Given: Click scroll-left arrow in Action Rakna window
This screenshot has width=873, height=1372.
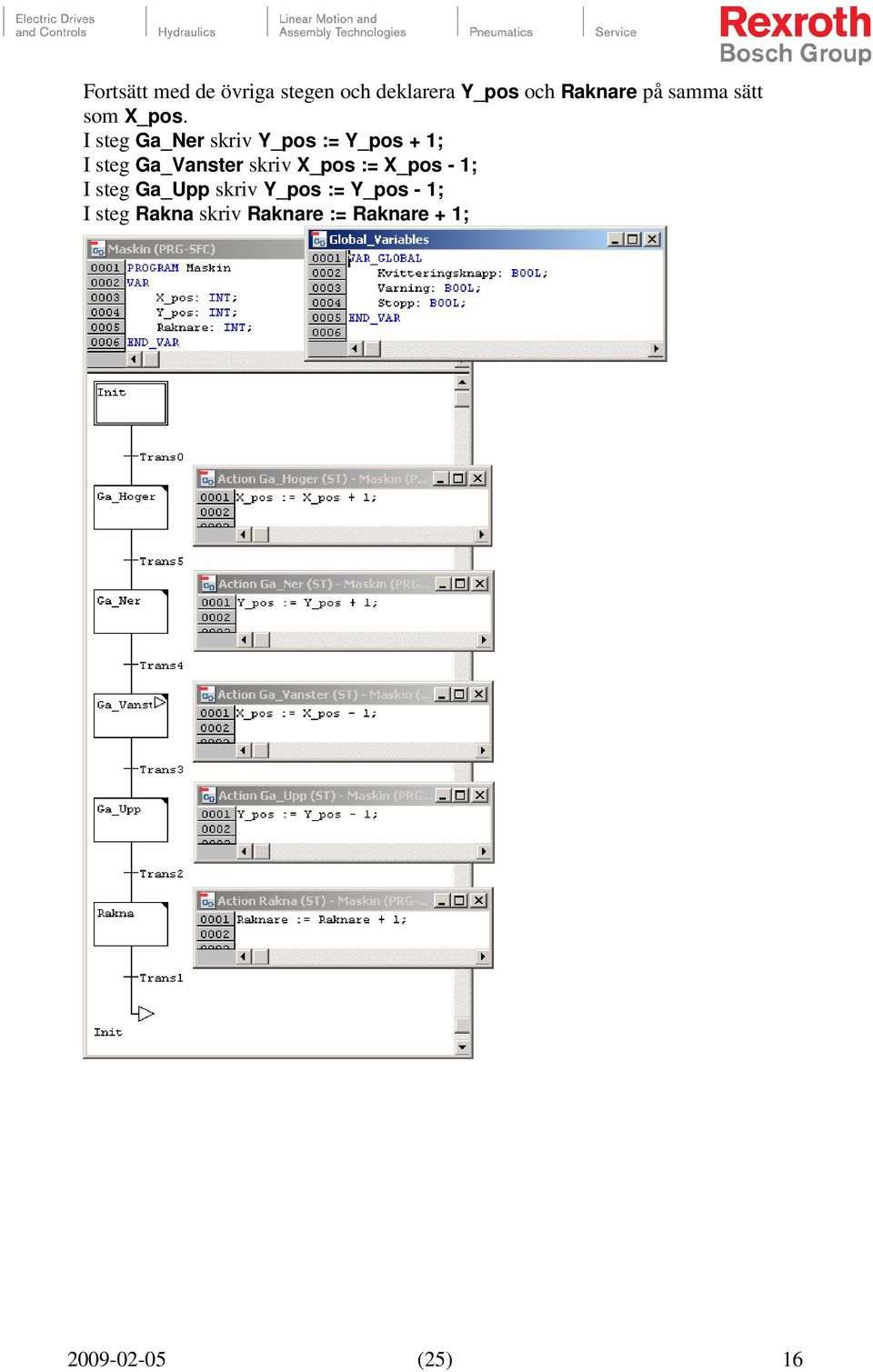Looking at the screenshot, I should 244,956.
